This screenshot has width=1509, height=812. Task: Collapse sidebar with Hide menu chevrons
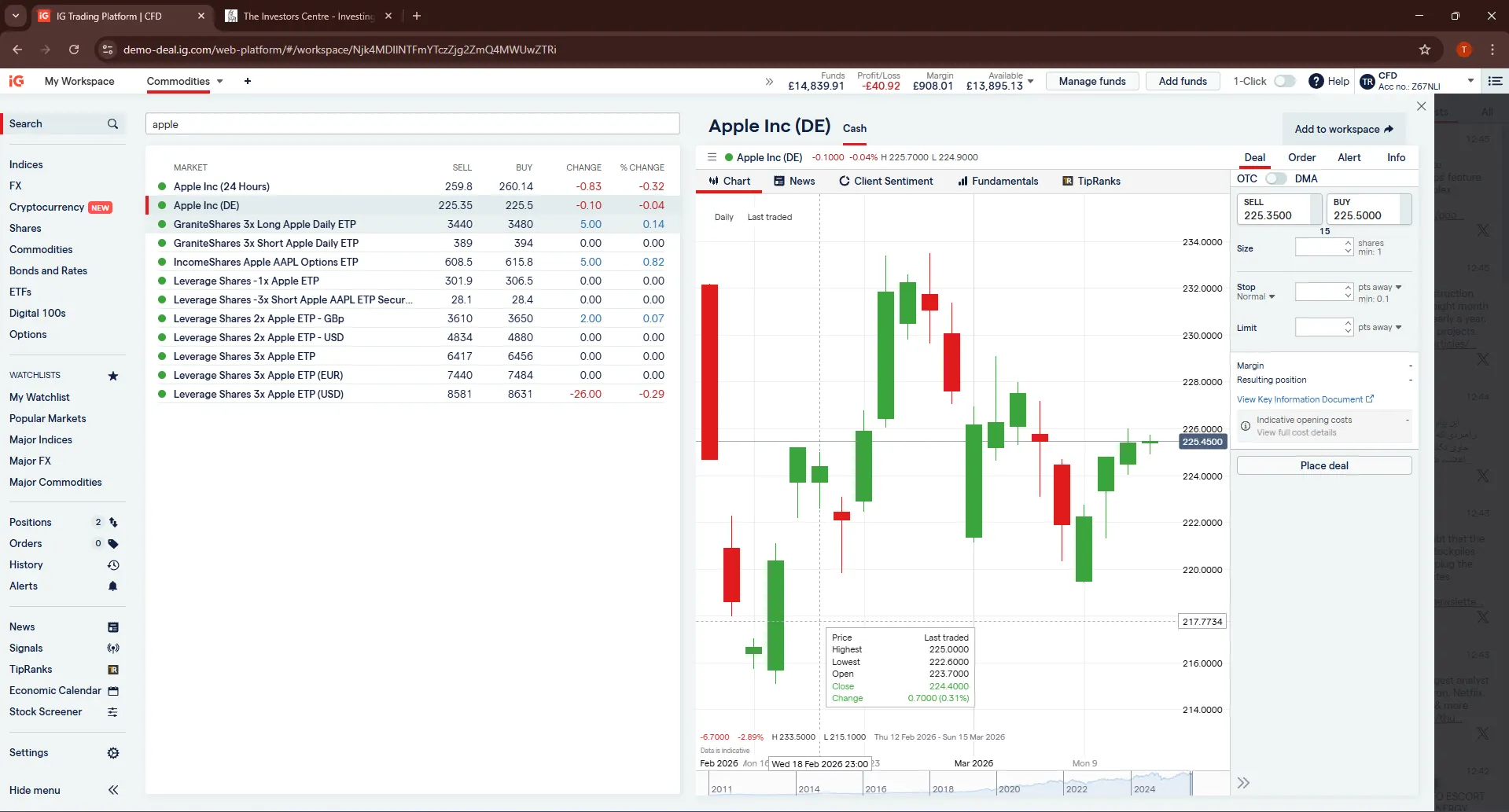[113, 790]
